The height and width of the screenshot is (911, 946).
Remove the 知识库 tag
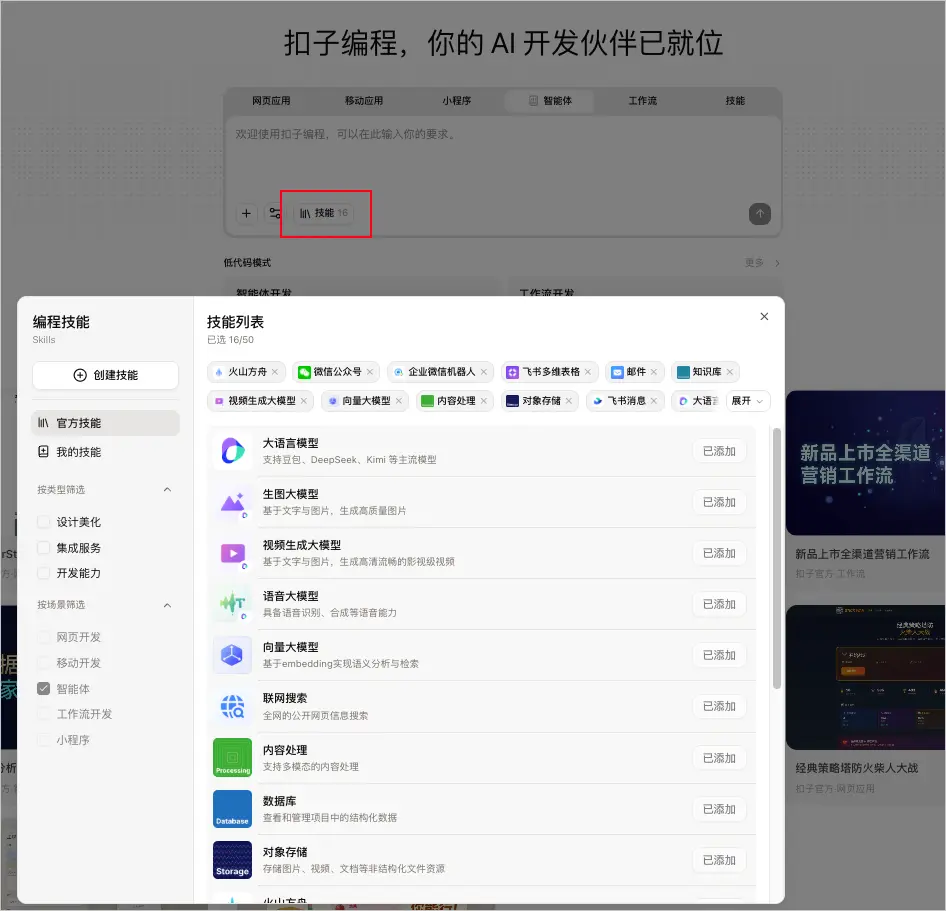pyautogui.click(x=730, y=372)
